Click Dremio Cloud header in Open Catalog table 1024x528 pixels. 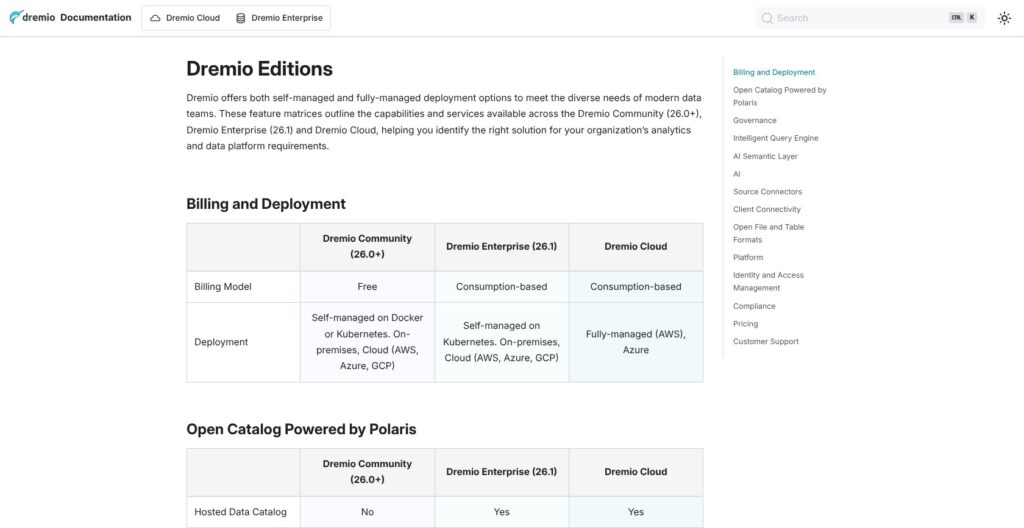pyautogui.click(x=635, y=472)
